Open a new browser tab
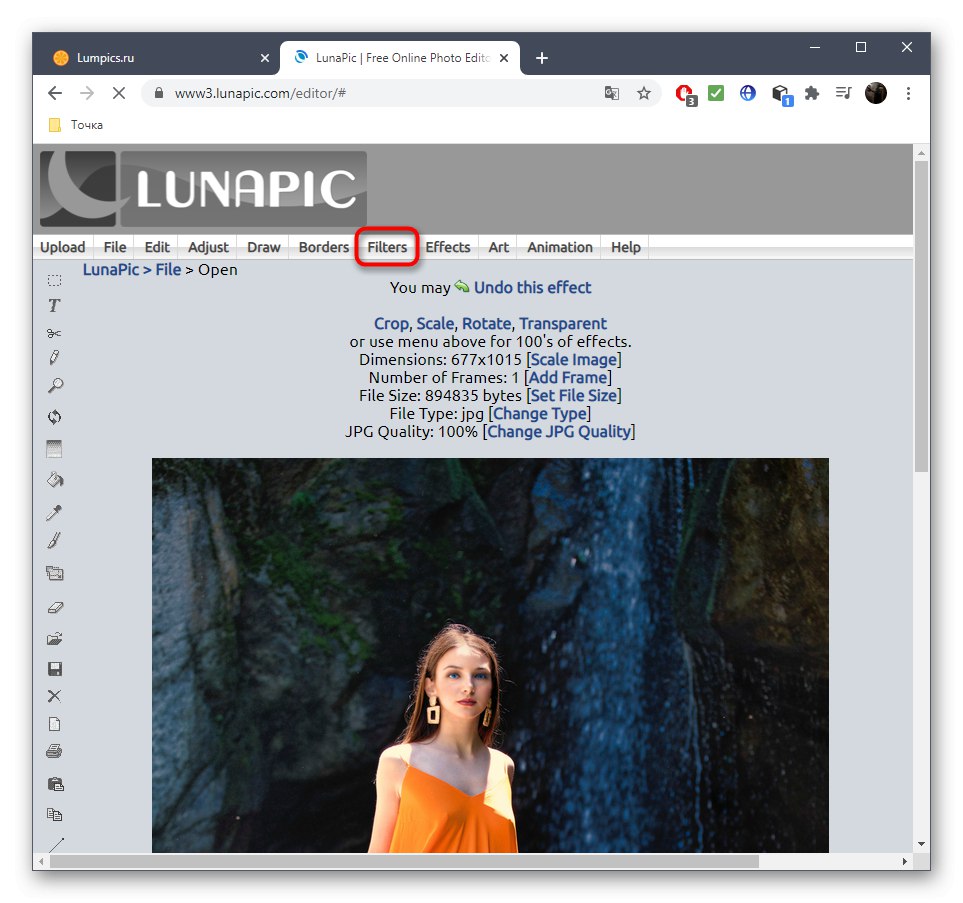This screenshot has height=903, width=963. point(542,58)
